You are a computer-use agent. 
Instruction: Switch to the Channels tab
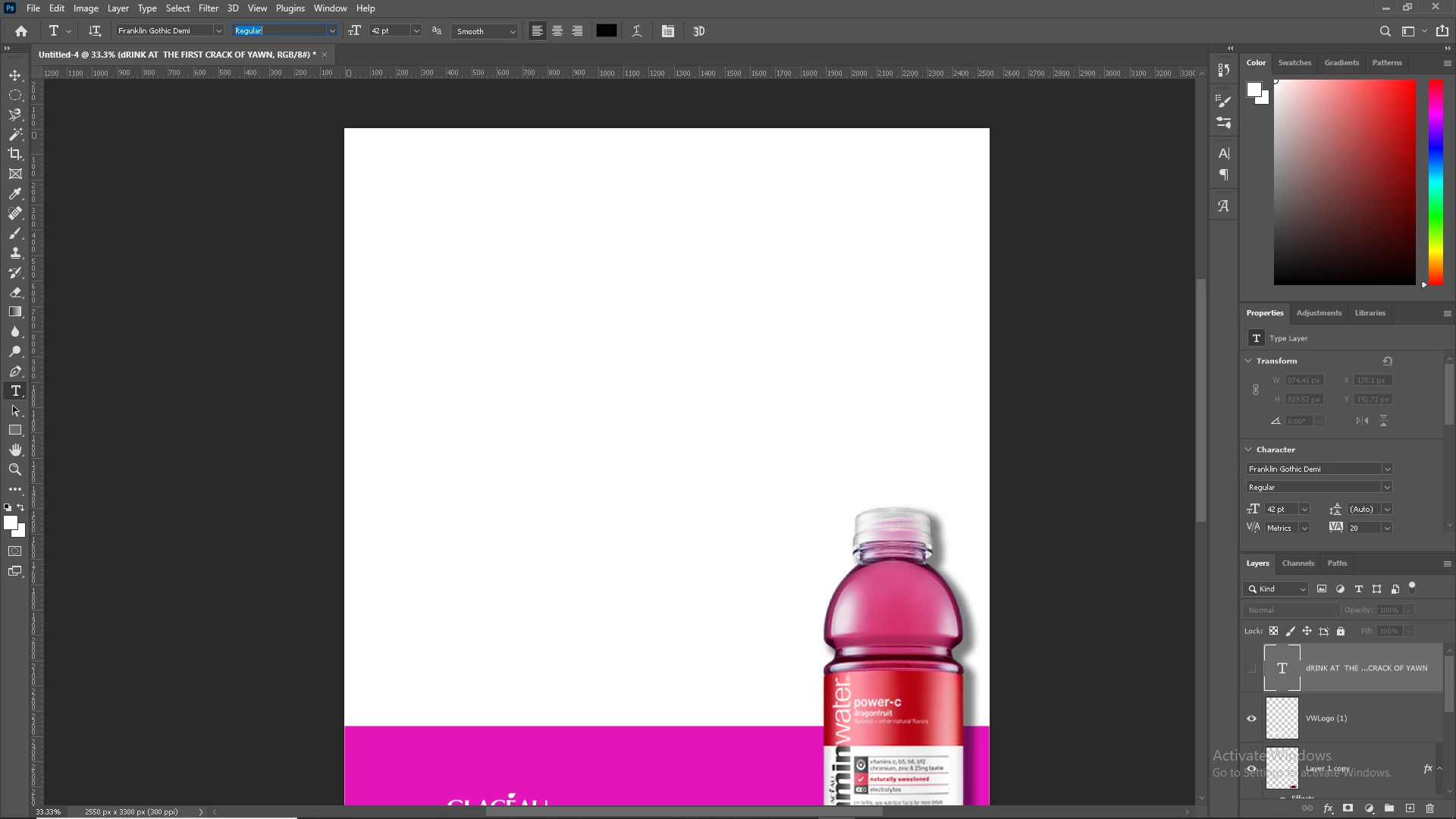point(1298,563)
